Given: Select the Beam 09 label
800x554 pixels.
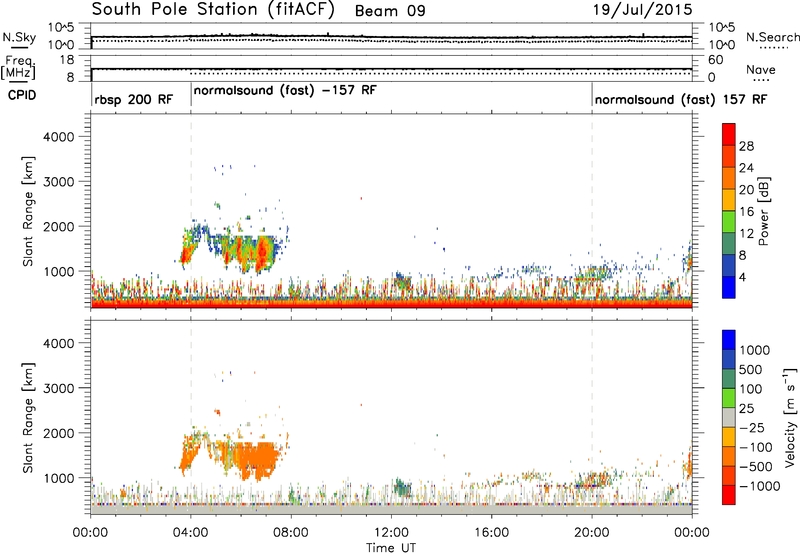Looking at the screenshot, I should [x=390, y=11].
